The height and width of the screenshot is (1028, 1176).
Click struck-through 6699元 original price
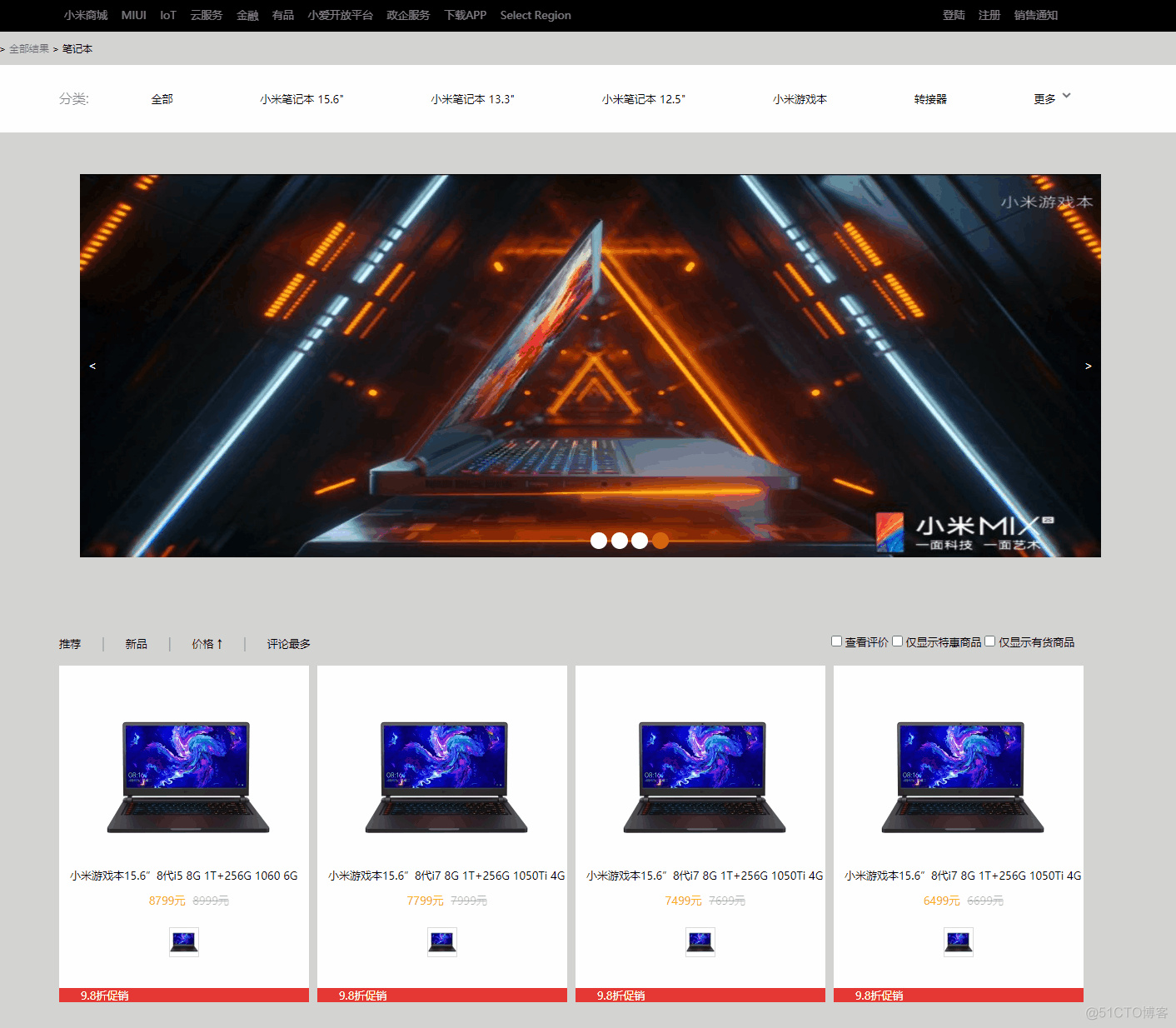[x=985, y=901]
